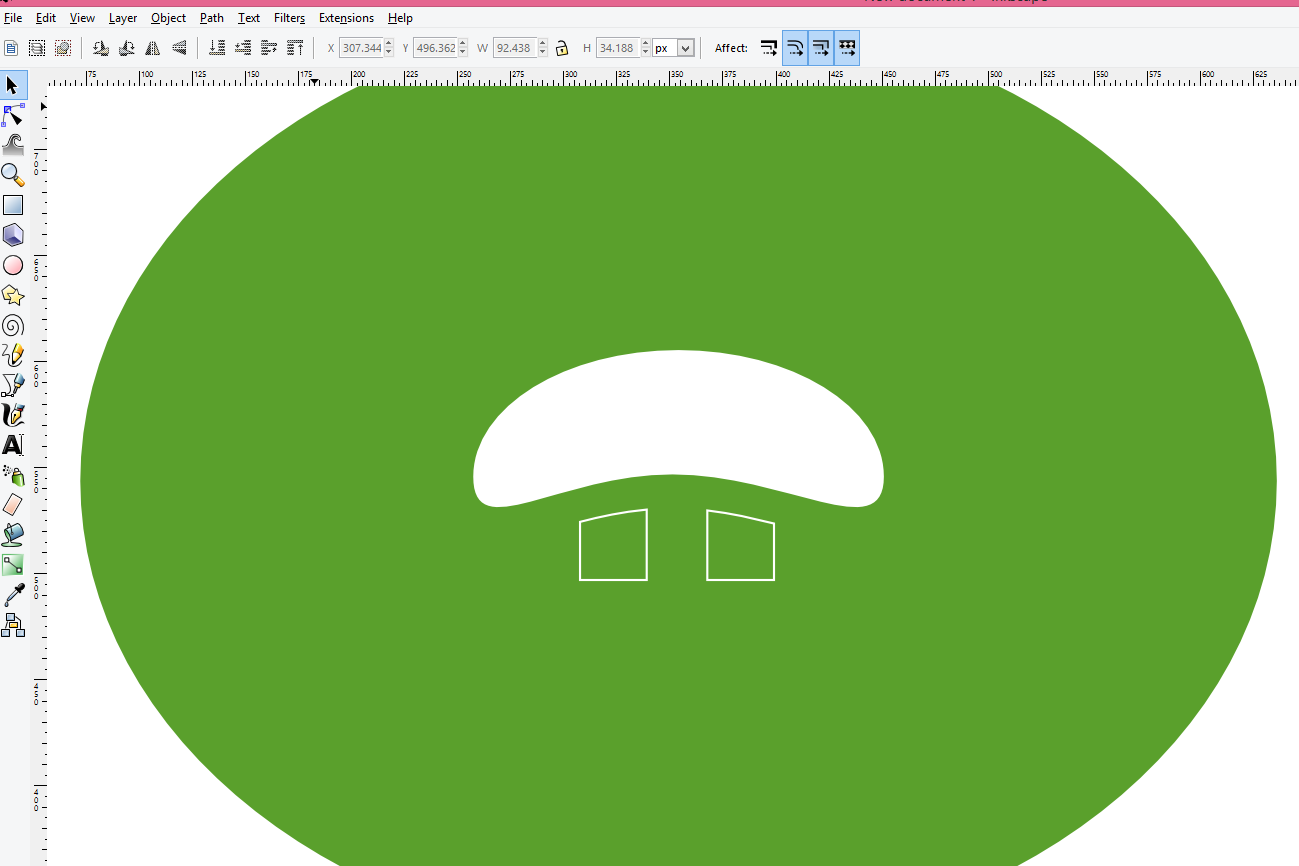The image size is (1299, 866).
Task: Open the View menu
Action: tap(82, 18)
